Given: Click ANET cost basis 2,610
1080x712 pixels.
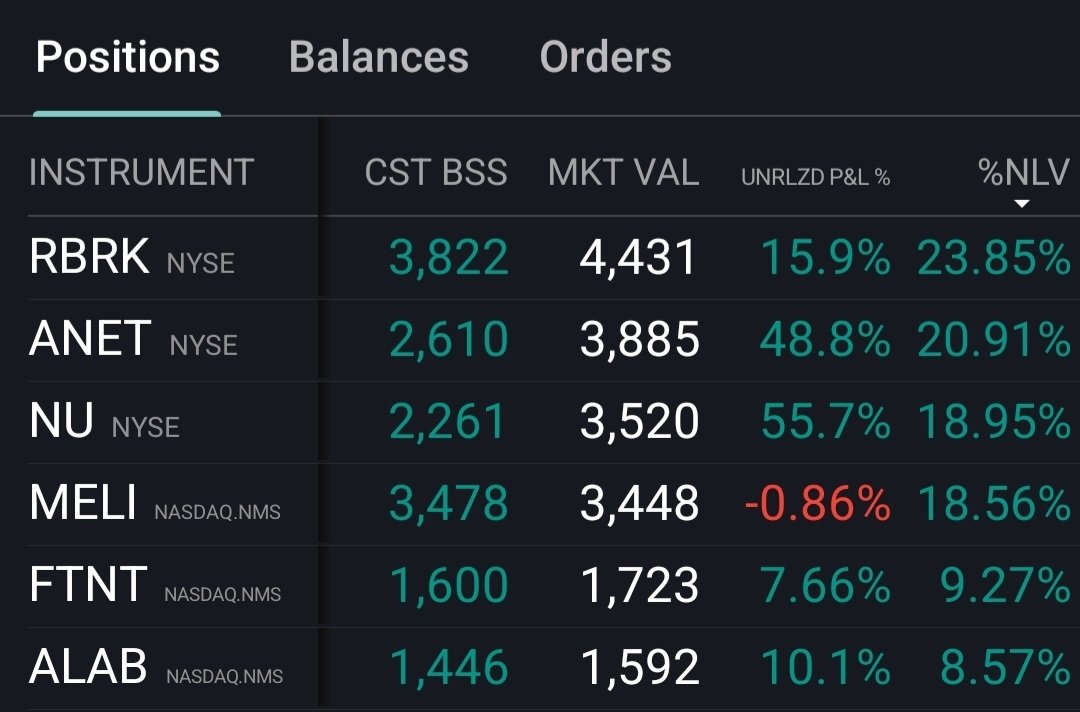Looking at the screenshot, I should (448, 340).
